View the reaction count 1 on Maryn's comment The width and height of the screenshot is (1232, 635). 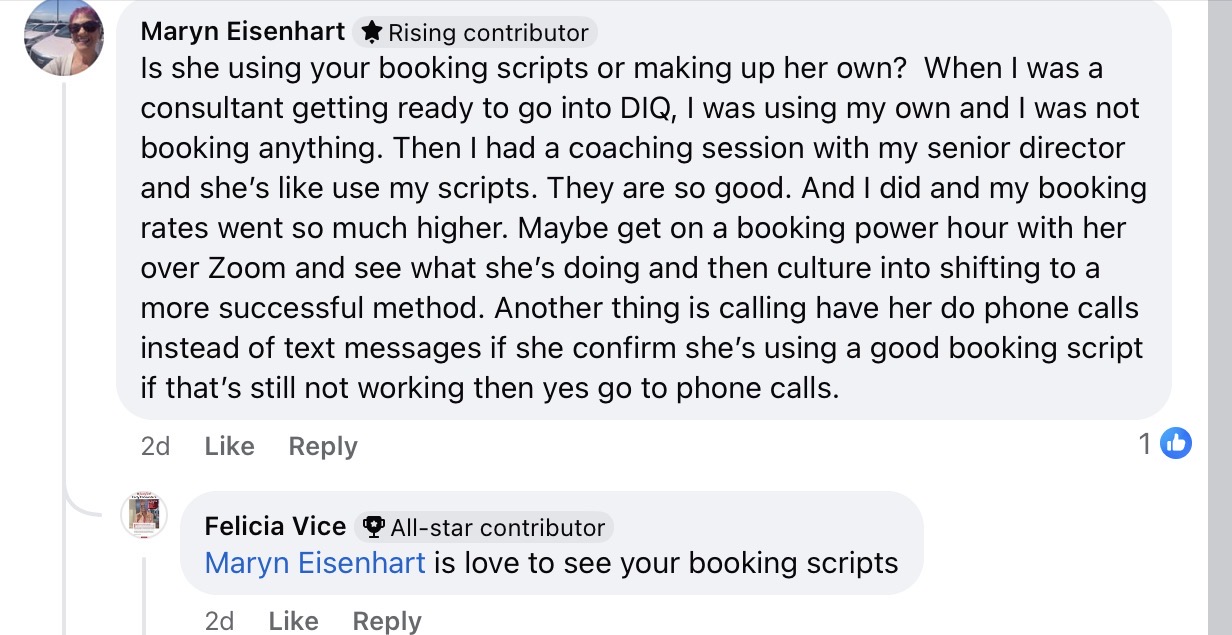(1145, 443)
